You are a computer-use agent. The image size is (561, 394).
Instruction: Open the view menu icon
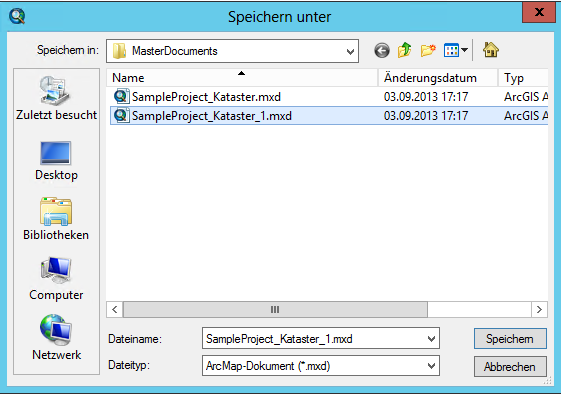click(455, 50)
